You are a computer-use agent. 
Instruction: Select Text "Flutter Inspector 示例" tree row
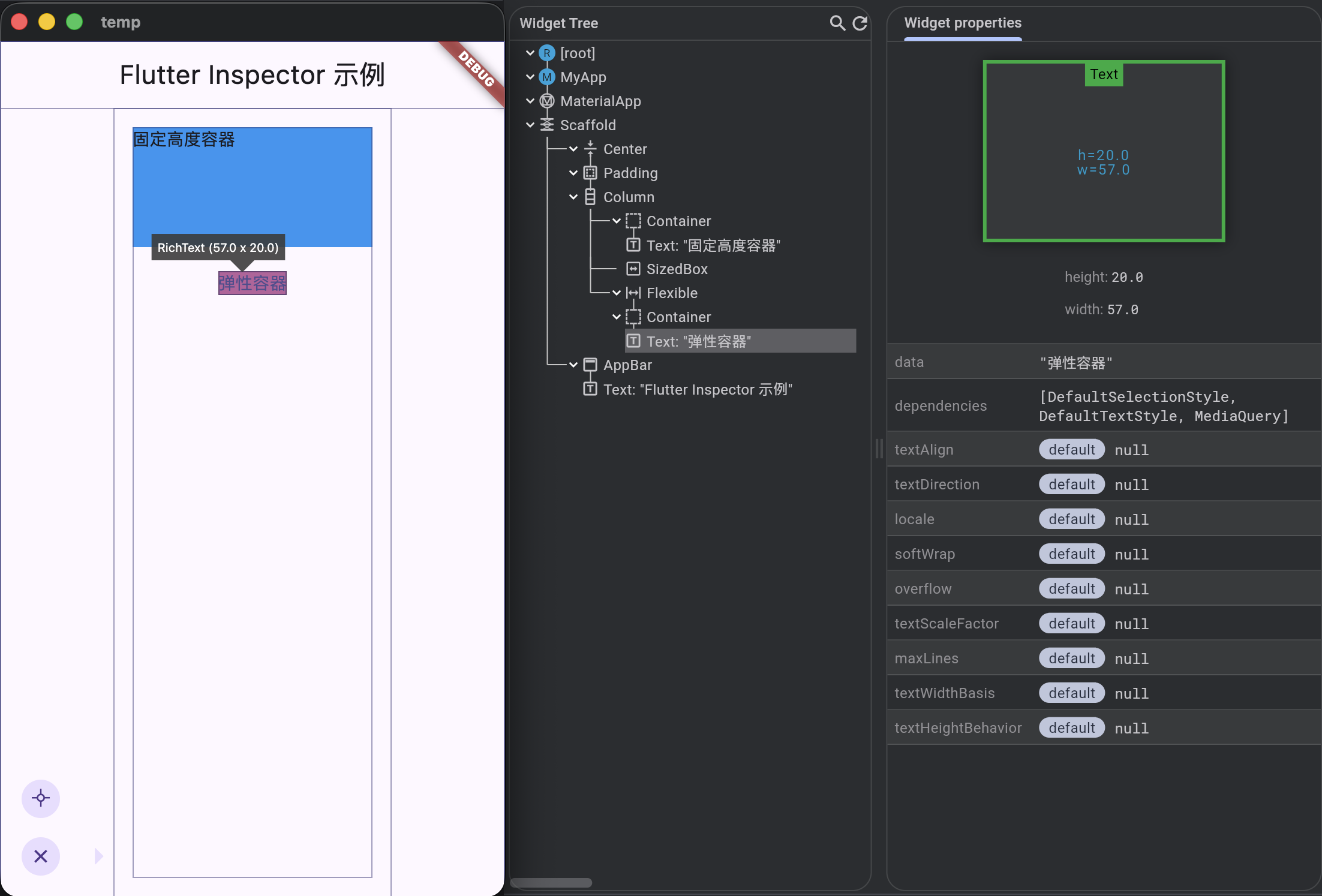[x=698, y=389]
